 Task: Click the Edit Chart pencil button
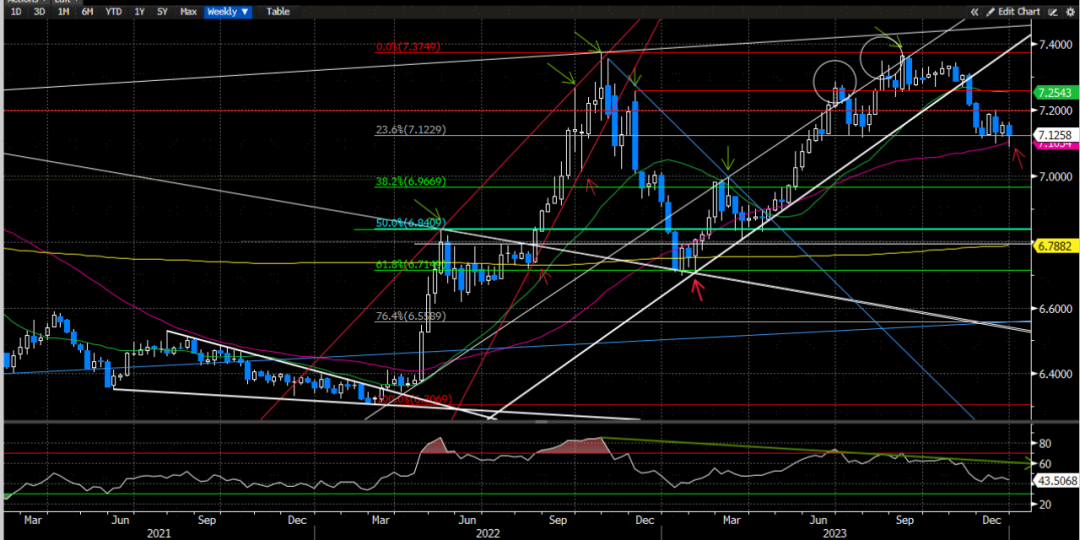click(x=1013, y=12)
